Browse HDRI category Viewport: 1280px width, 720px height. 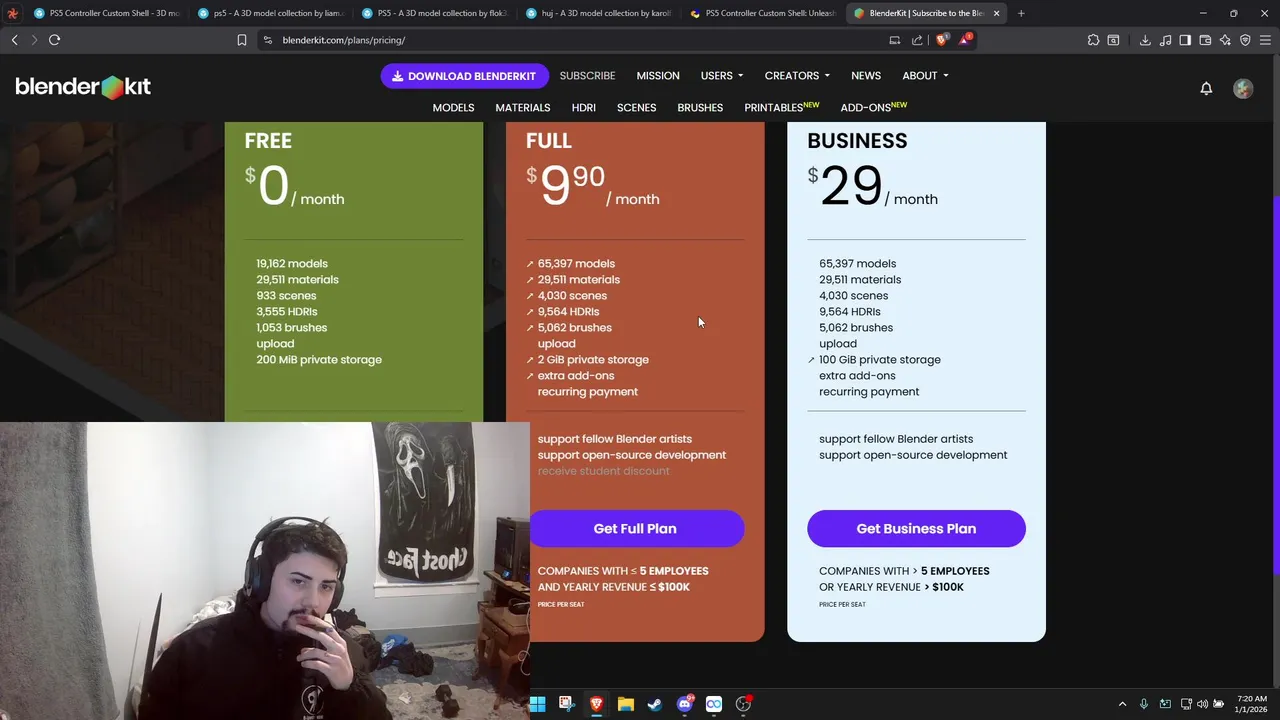[584, 108]
